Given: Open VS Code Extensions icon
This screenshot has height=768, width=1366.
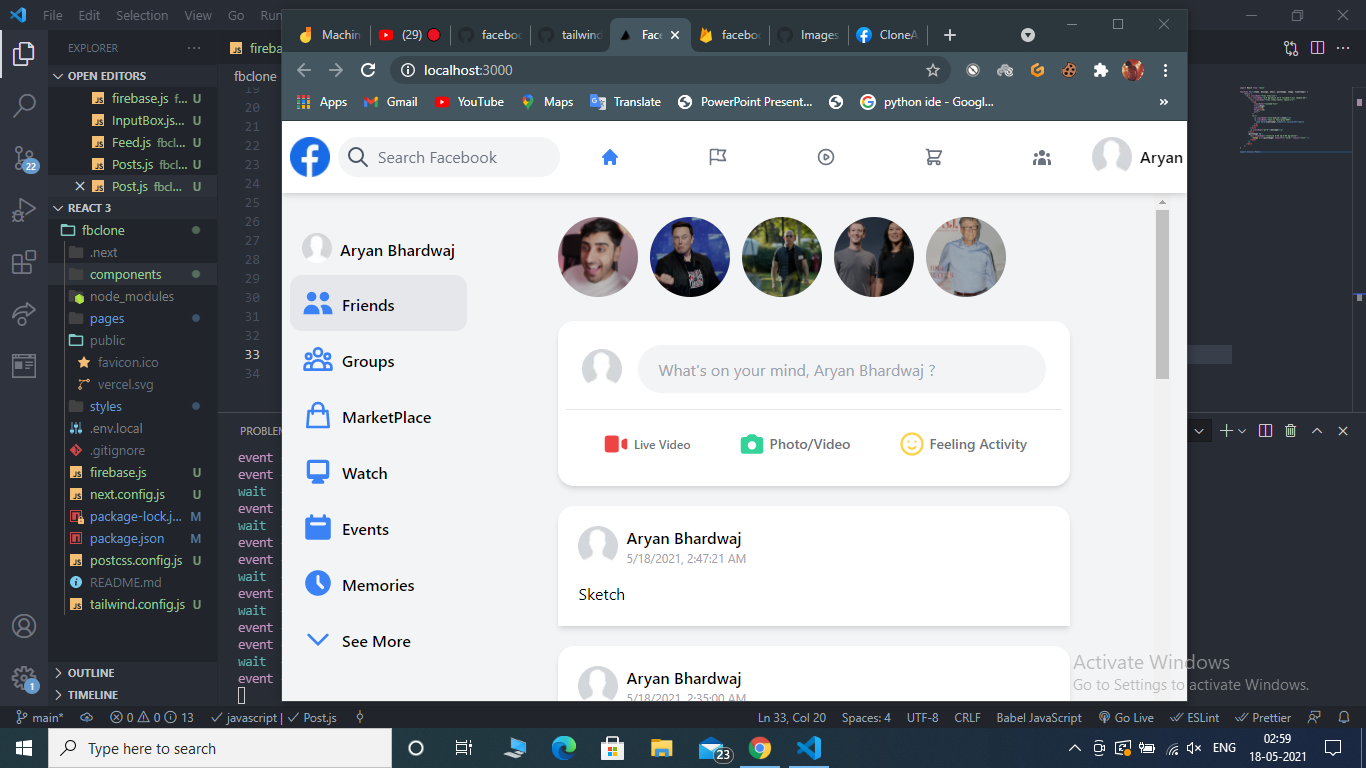Looking at the screenshot, I should (24, 263).
